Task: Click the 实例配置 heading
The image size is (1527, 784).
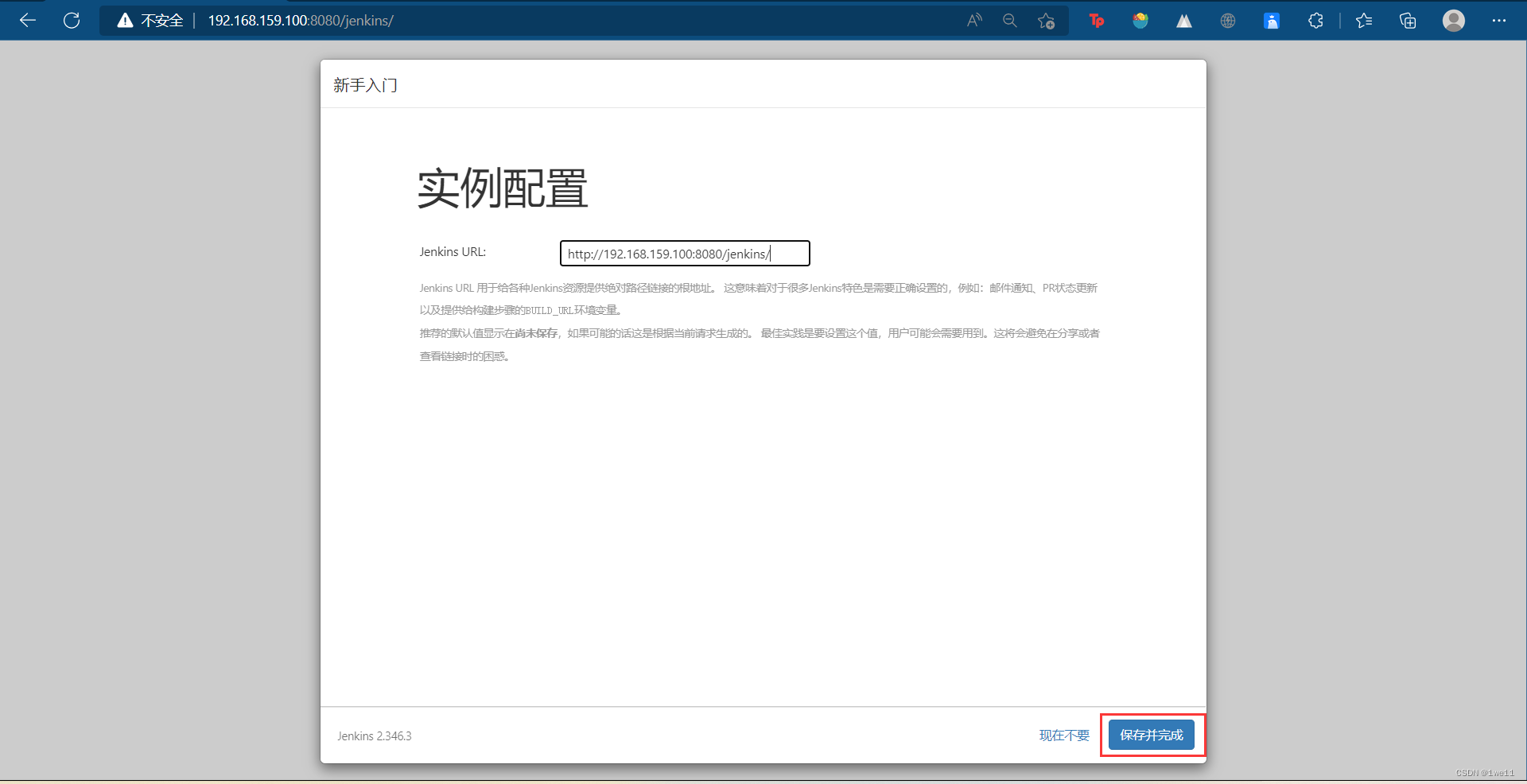Action: tap(503, 189)
